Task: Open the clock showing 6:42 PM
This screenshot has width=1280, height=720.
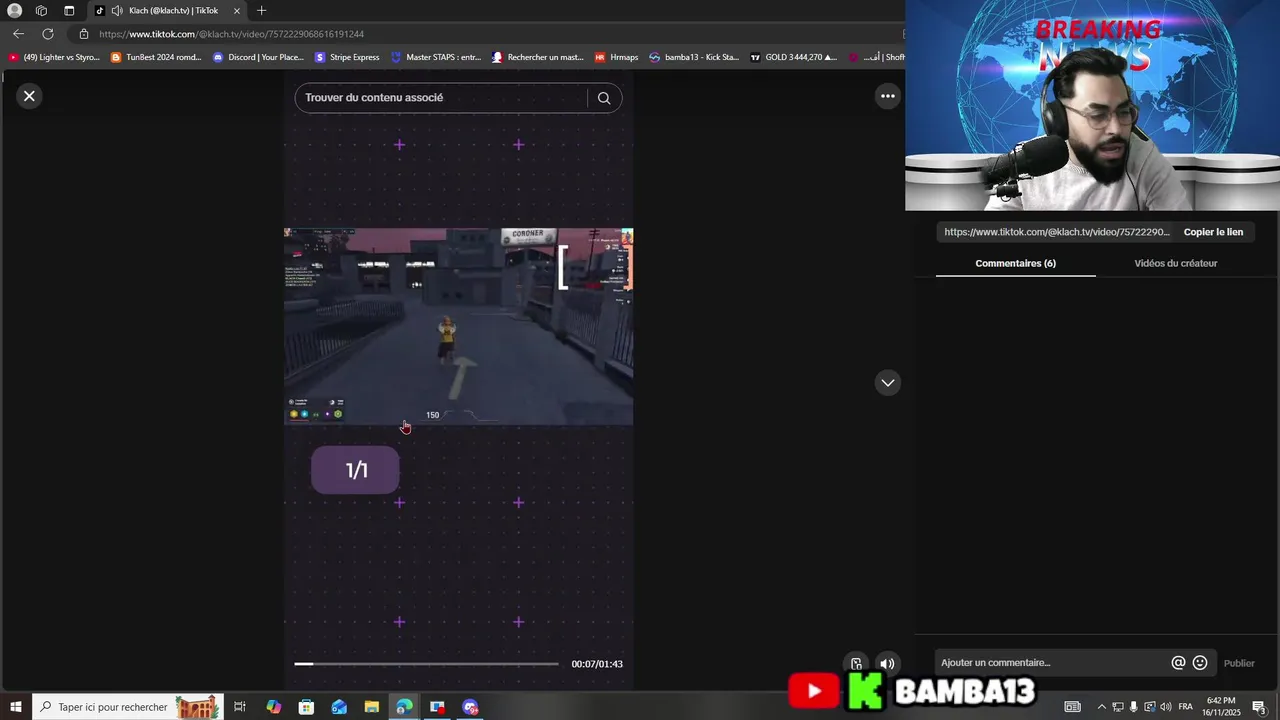Action: coord(1221,707)
